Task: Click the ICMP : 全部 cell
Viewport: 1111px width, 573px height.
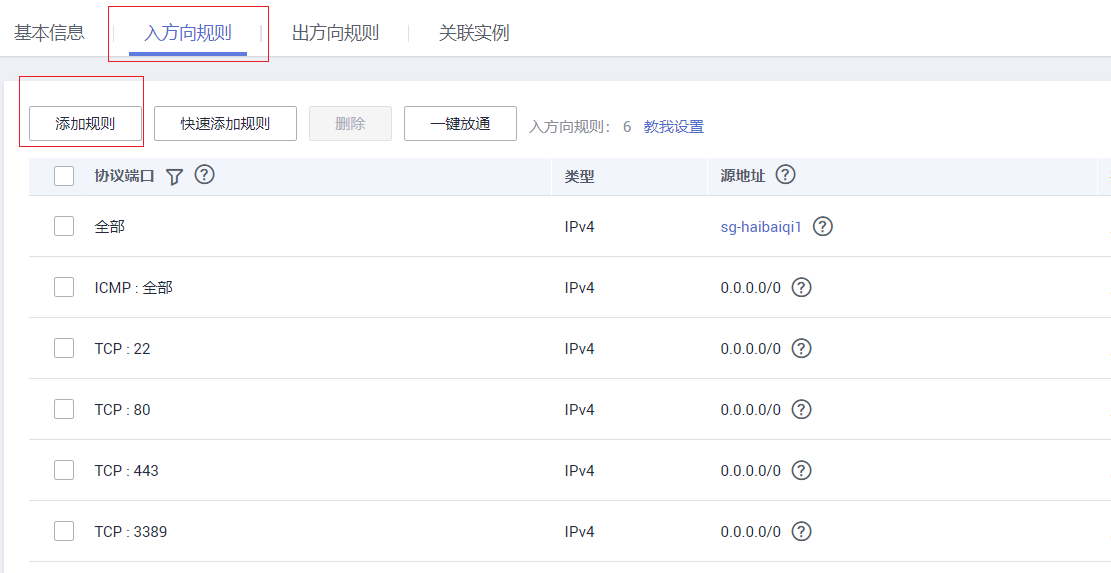Action: pyautogui.click(x=133, y=288)
